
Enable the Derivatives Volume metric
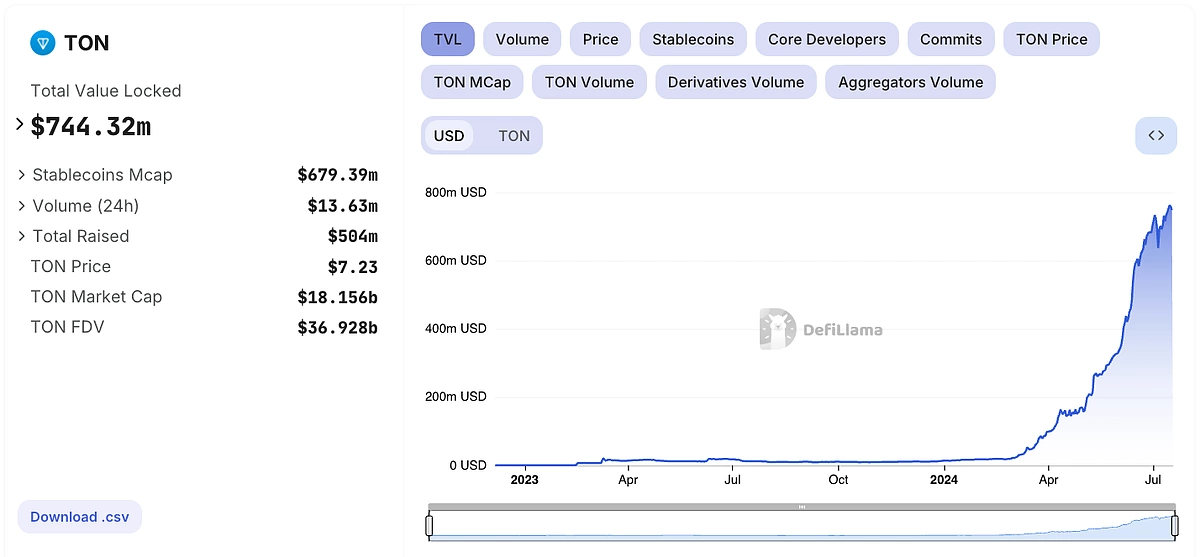click(x=735, y=82)
